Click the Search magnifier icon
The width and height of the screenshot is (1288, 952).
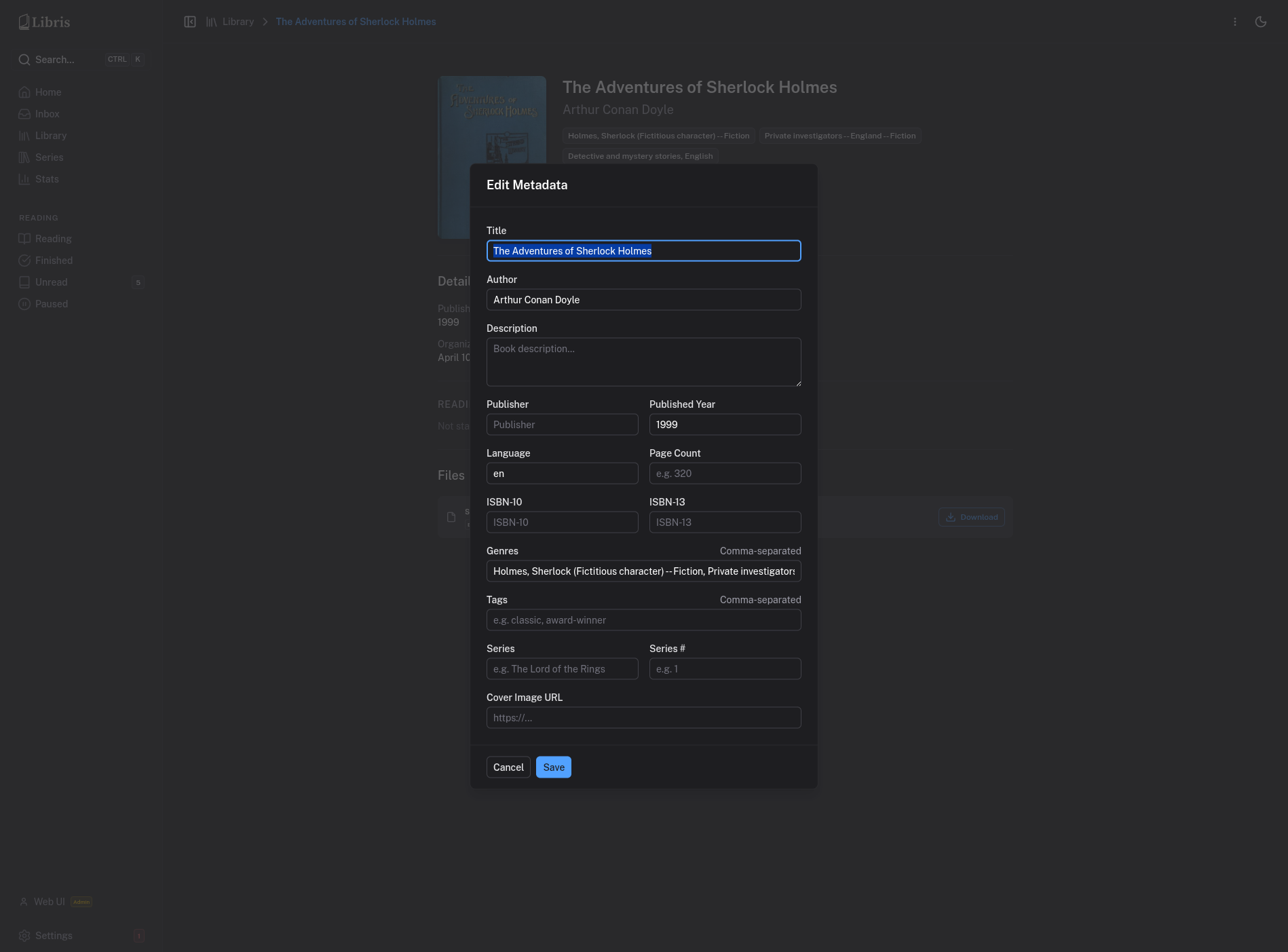(x=24, y=60)
